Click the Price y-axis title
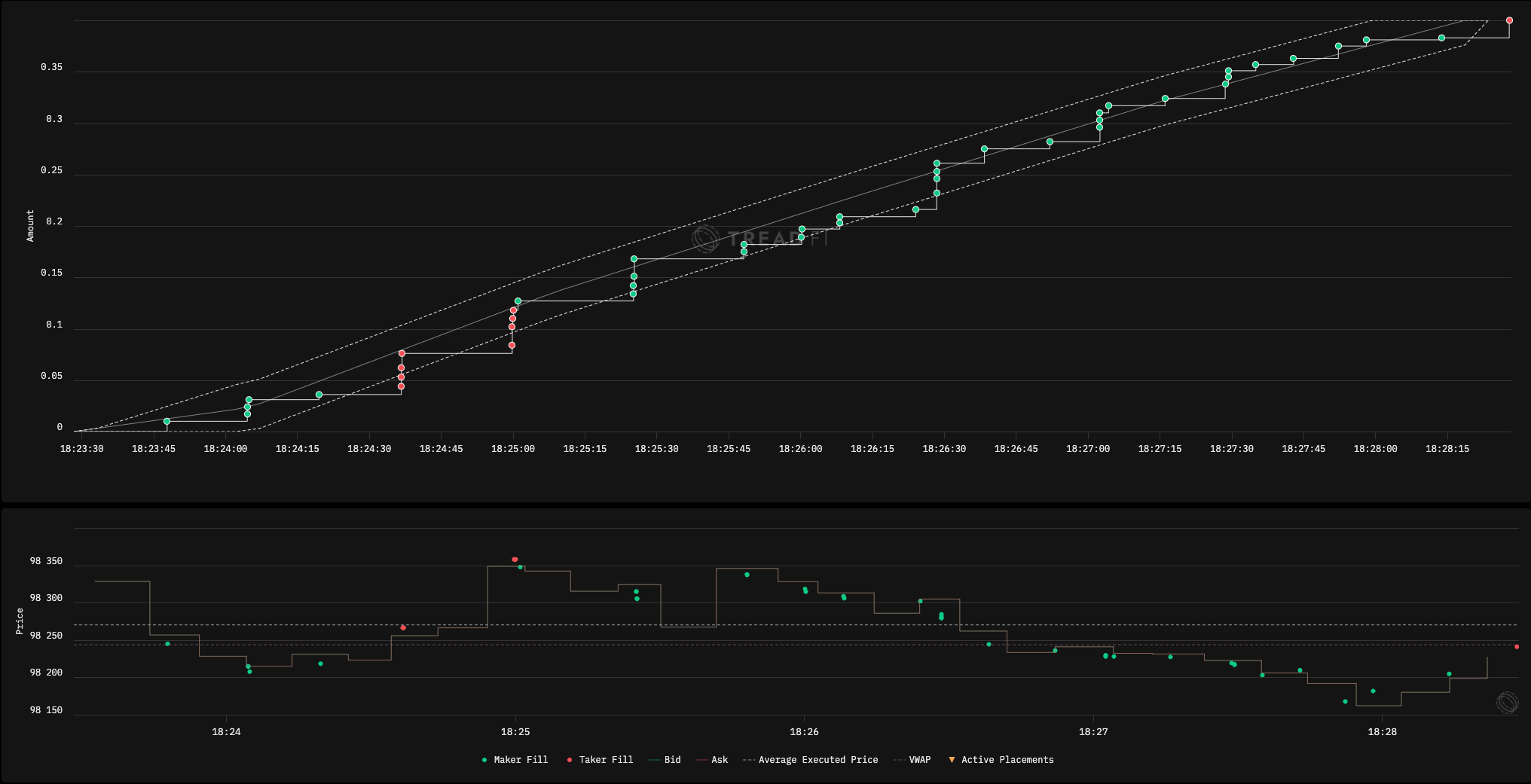Image resolution: width=1531 pixels, height=784 pixels. pos(20,621)
